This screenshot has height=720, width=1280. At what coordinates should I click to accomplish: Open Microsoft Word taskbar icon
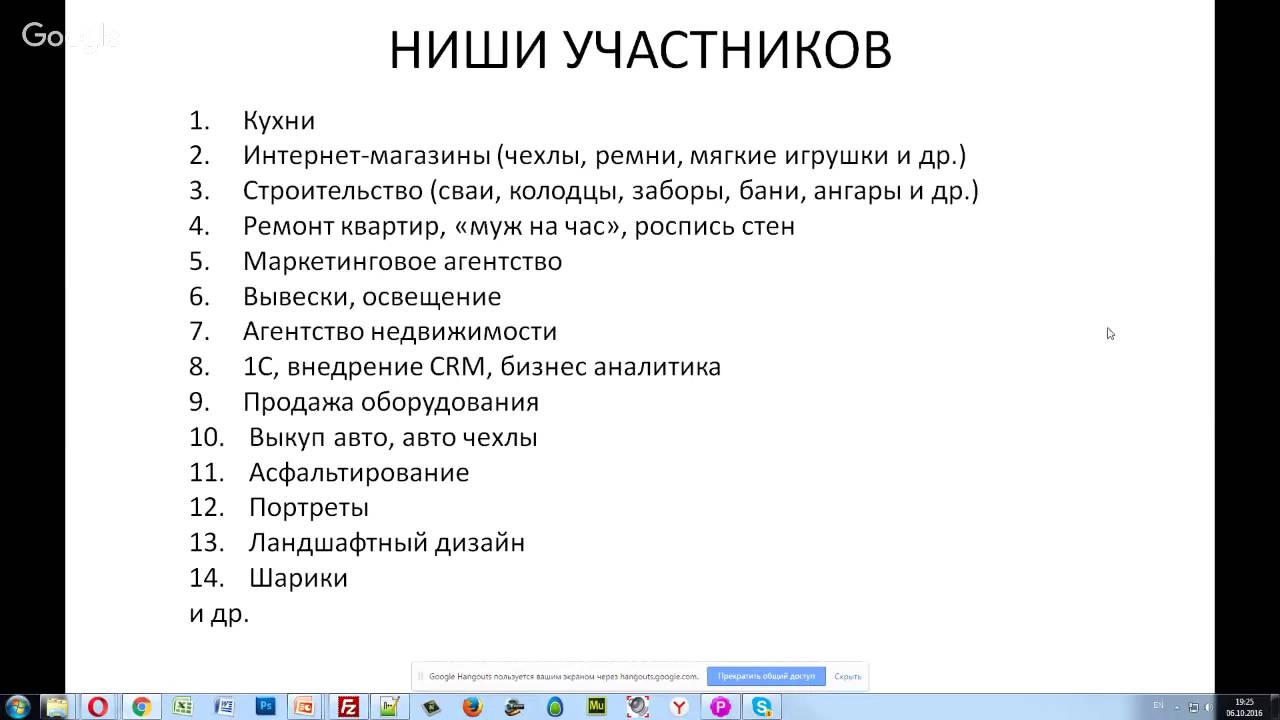tap(224, 707)
